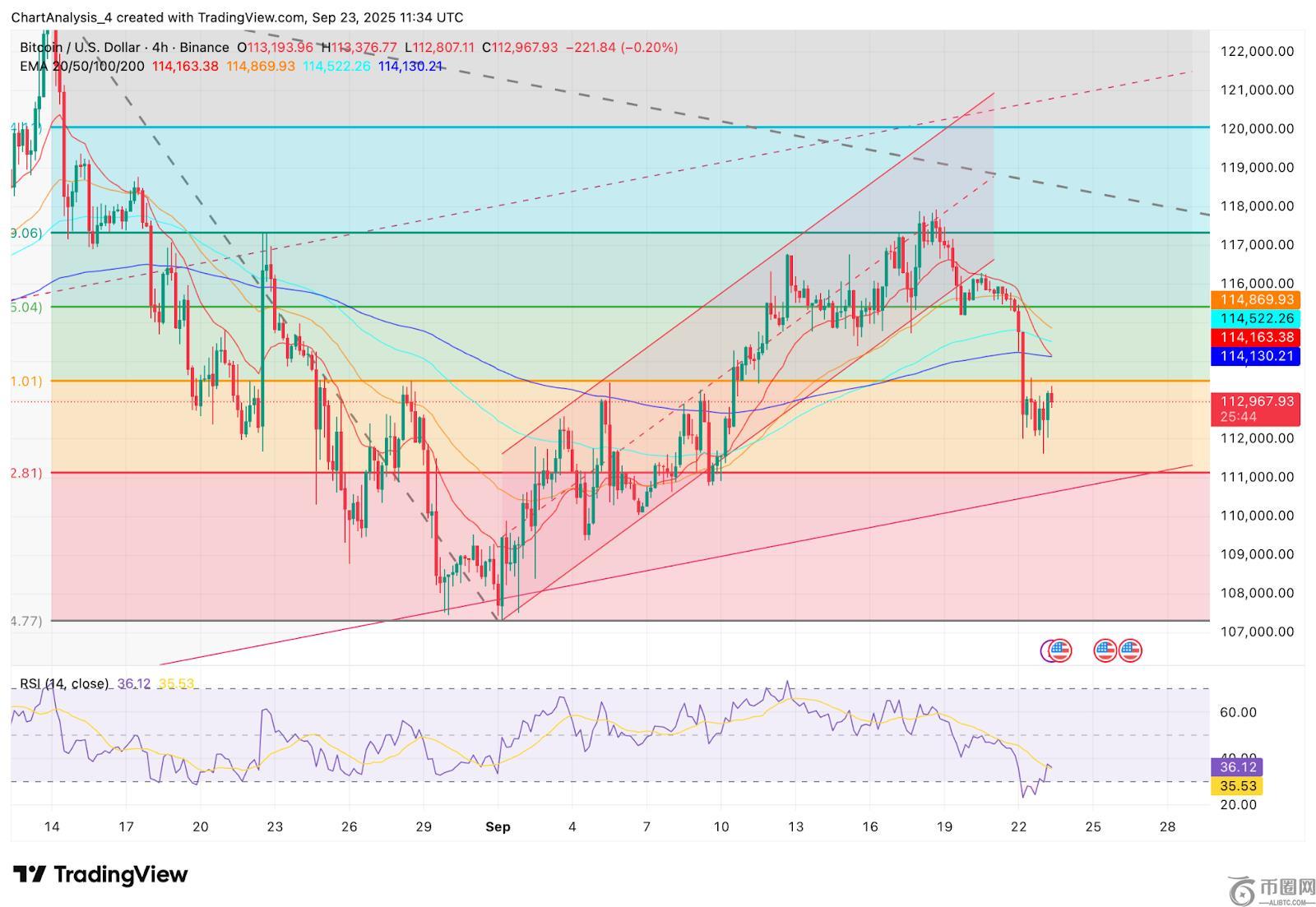Click the red EMA value 114,163.38 in legend
The image size is (1316, 907).
(185, 67)
